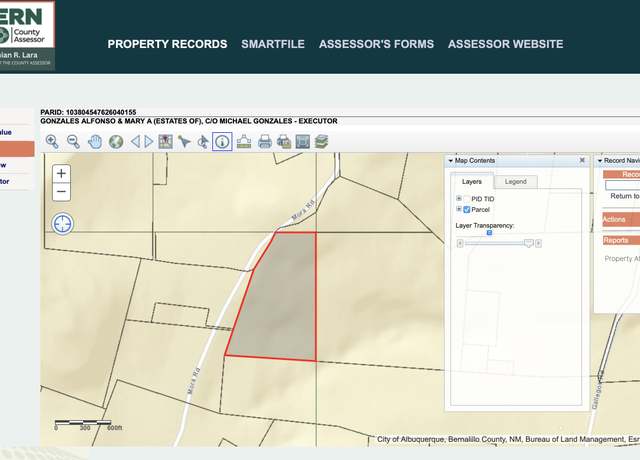
Task: Go to next map extent arrow
Action: click(x=149, y=142)
